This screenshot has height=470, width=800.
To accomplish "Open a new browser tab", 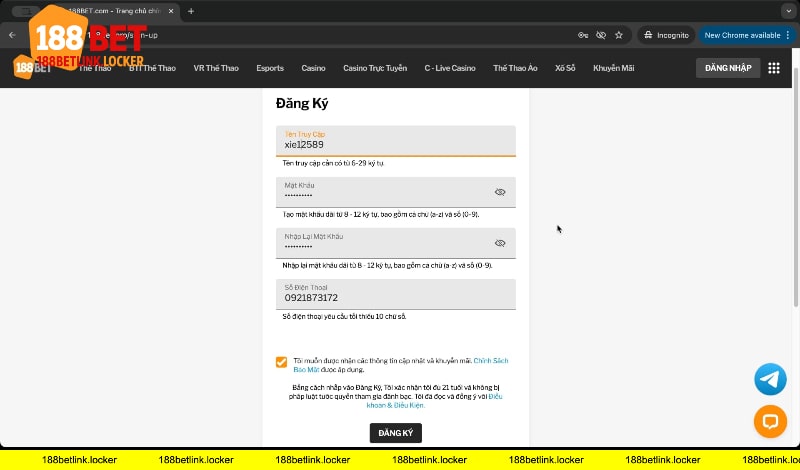I will coord(191,11).
